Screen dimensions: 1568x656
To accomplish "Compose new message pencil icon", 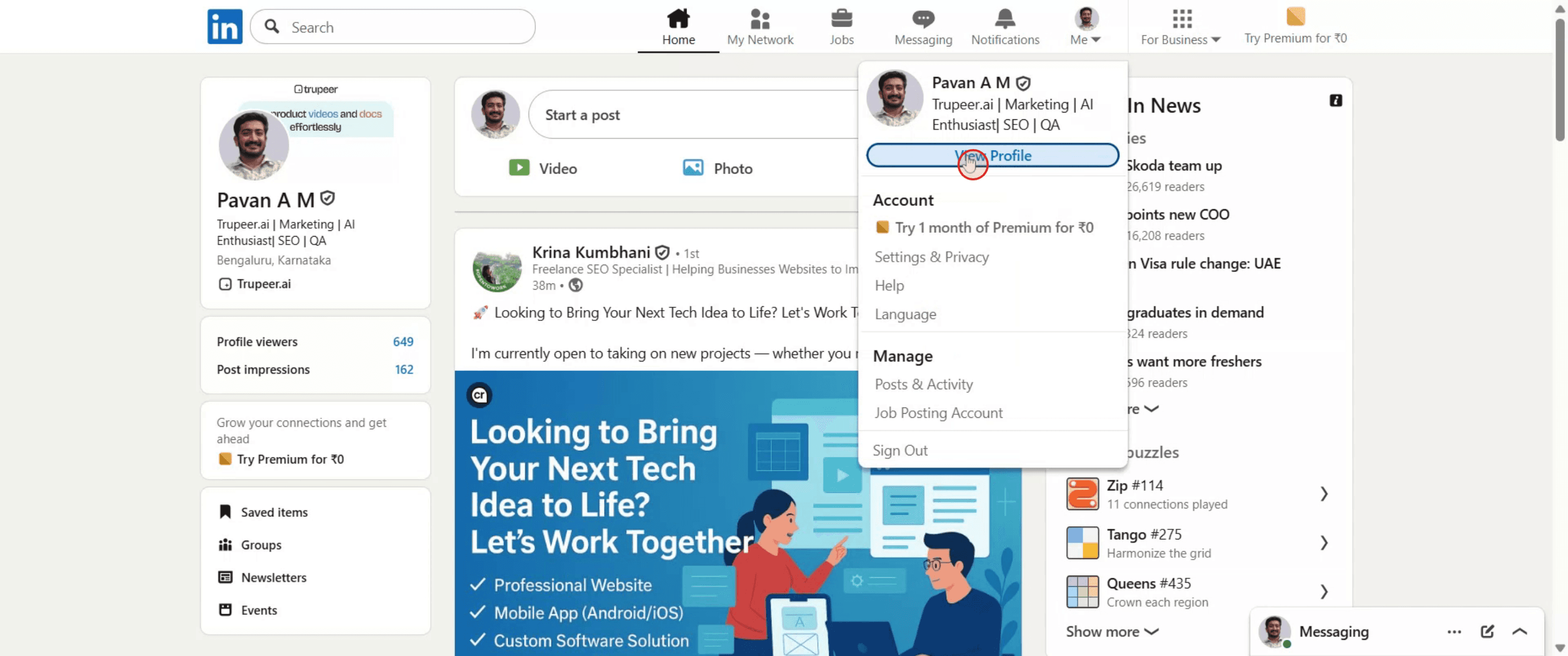I will coord(1487,631).
